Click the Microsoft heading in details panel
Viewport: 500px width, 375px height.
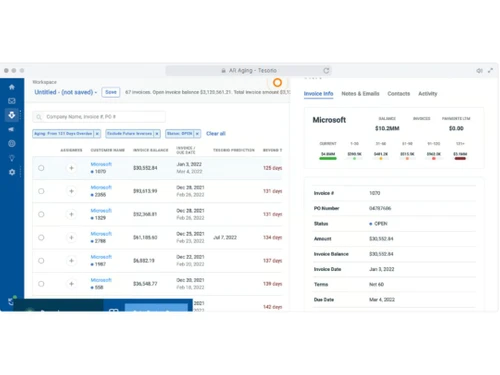[x=329, y=120]
